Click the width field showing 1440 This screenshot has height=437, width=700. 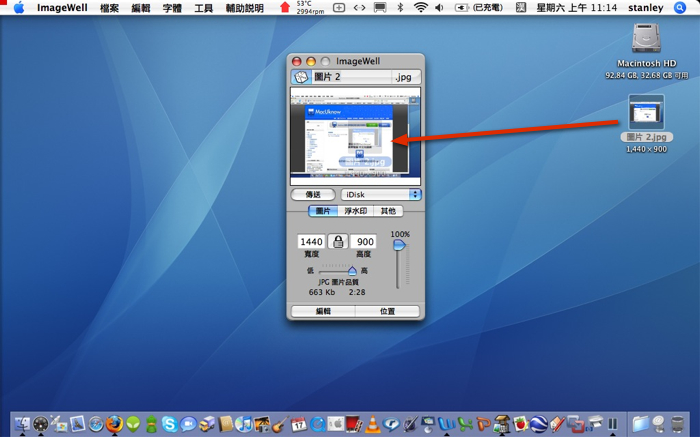[x=311, y=241]
